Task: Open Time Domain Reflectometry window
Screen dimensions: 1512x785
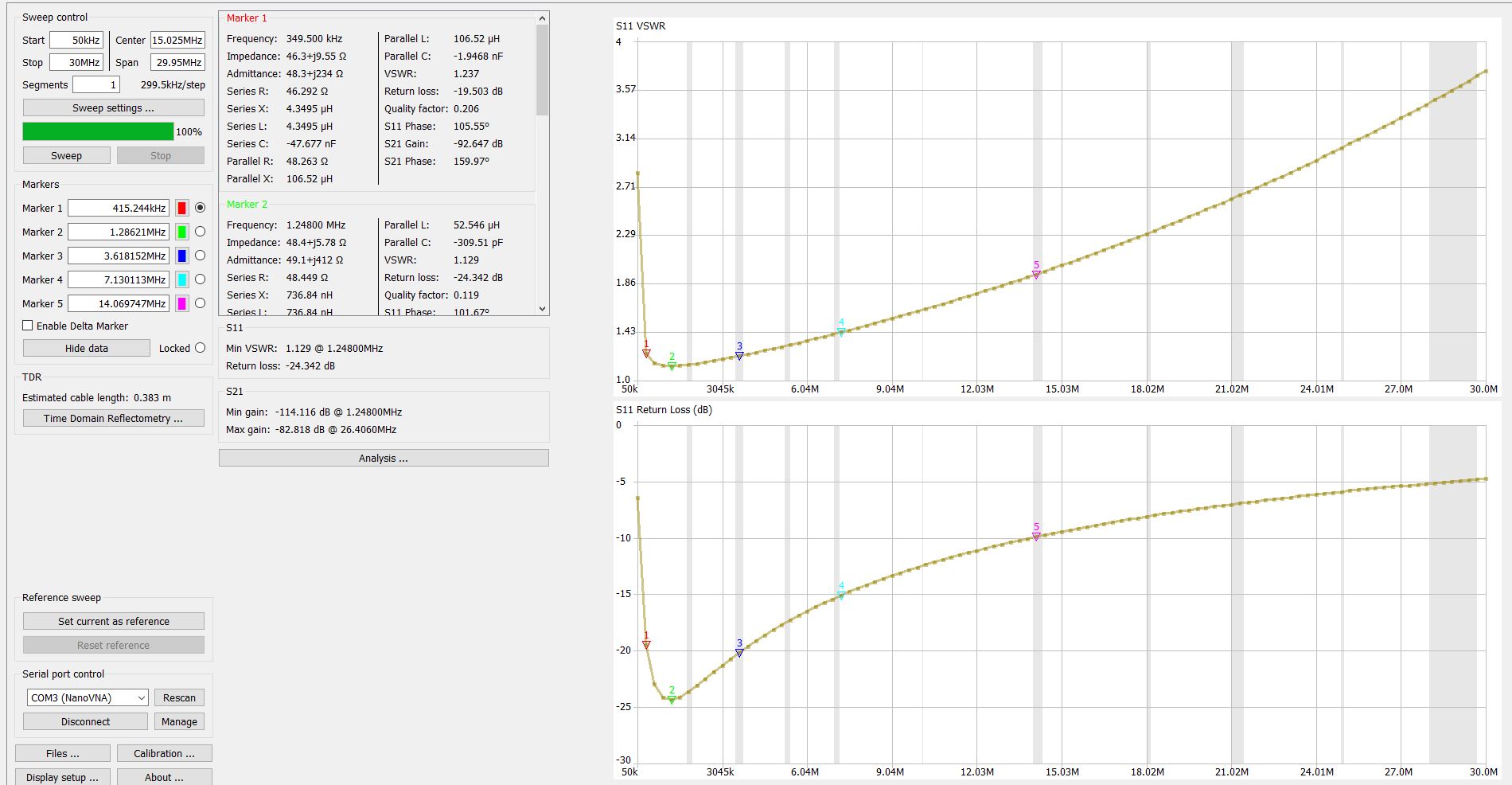Action: tap(113, 419)
